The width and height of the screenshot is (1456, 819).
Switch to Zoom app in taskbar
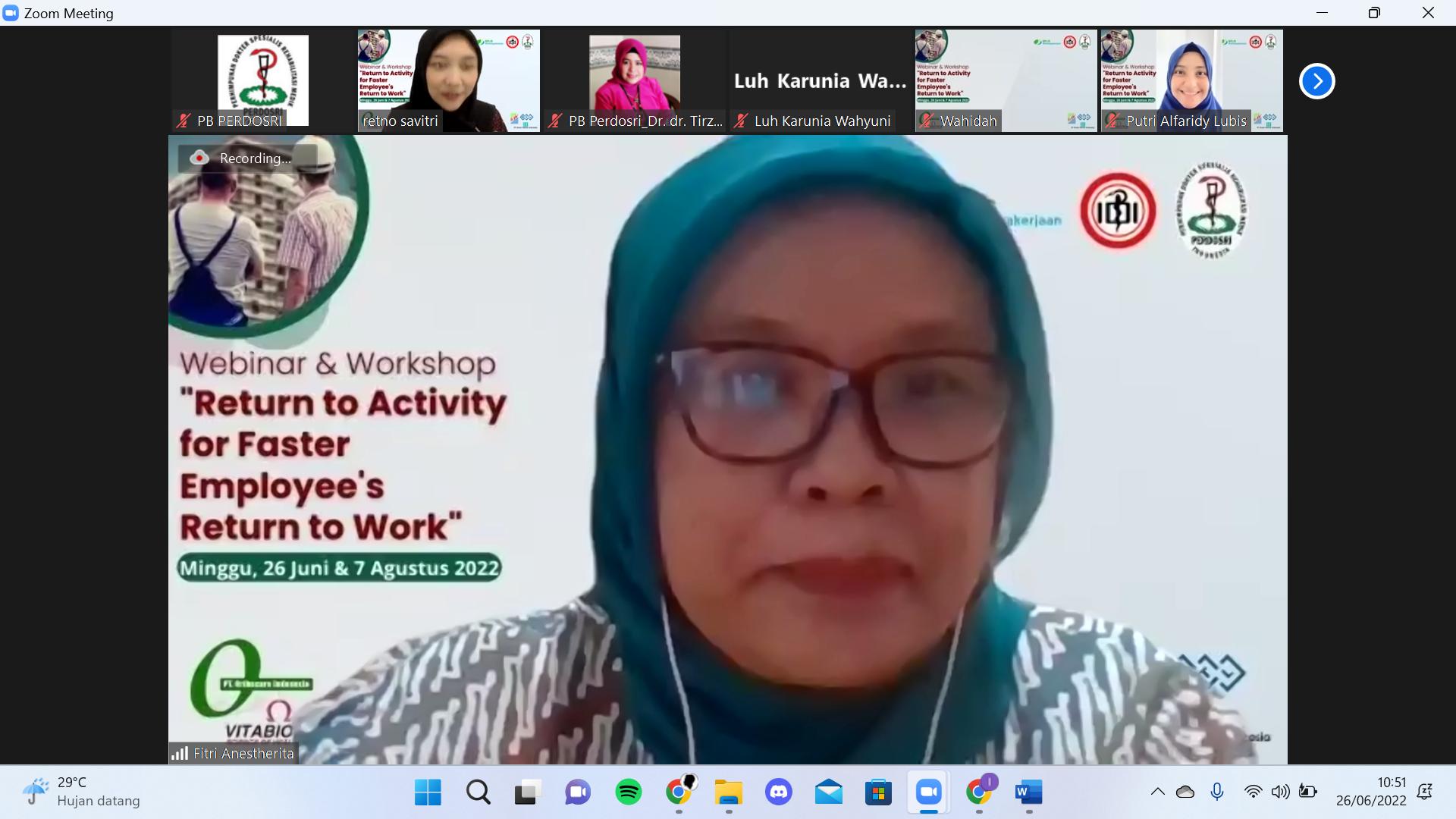coord(928,792)
